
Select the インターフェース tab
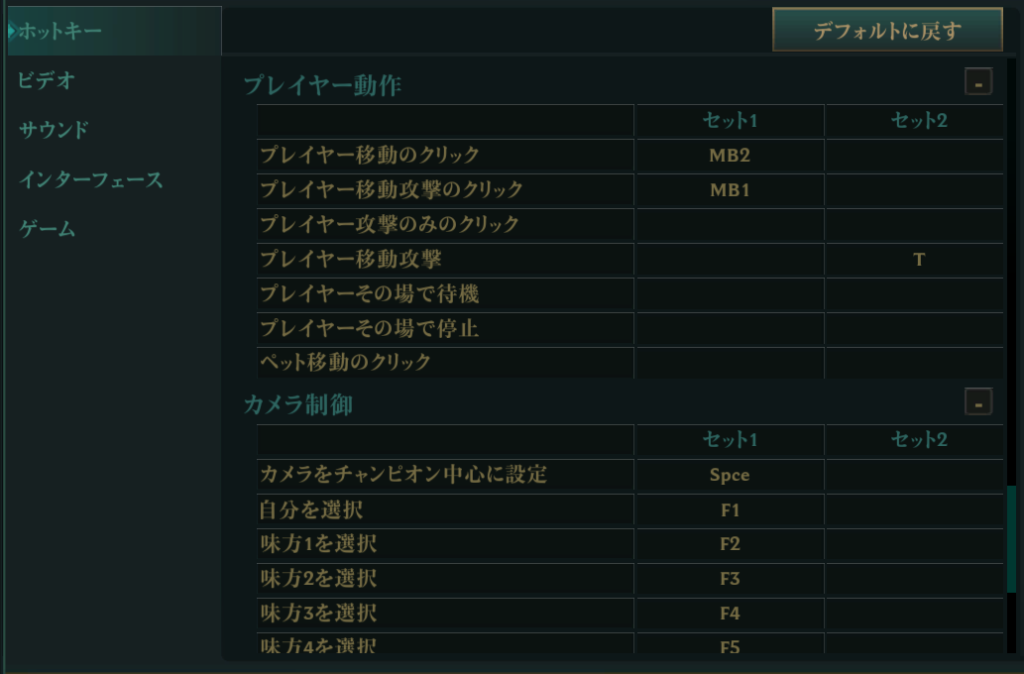coord(91,180)
